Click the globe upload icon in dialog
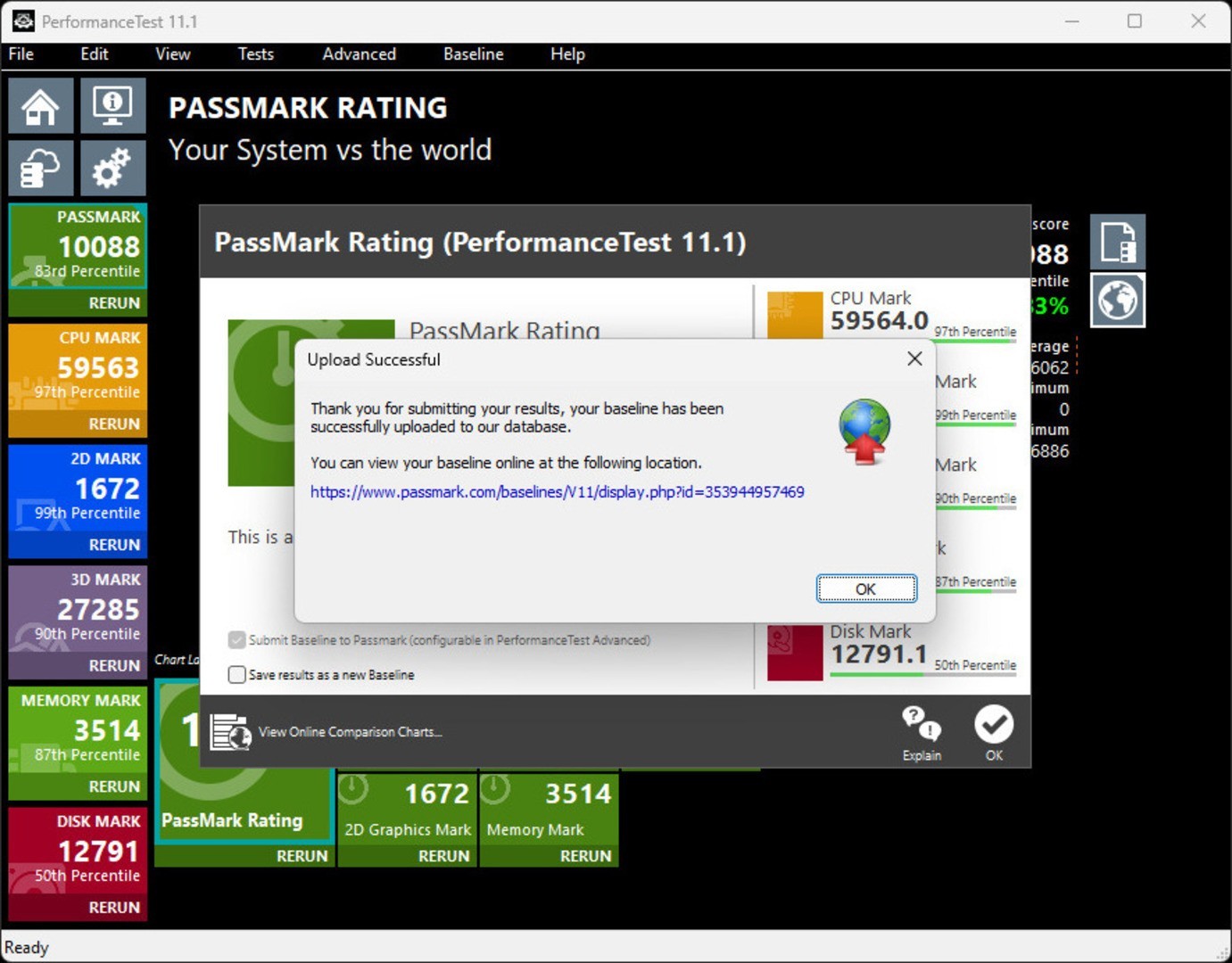Screen dimensions: 1232x963 pos(864,432)
